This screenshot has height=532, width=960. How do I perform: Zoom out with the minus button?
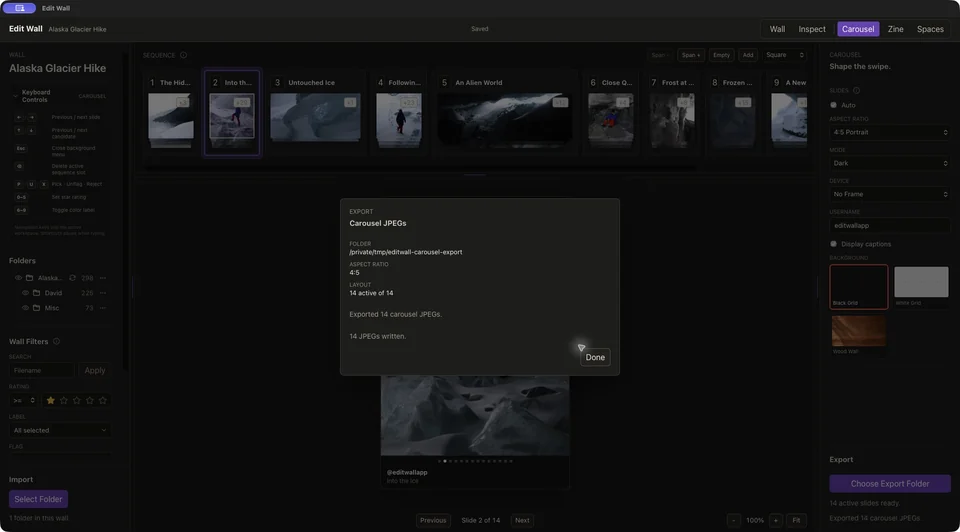coord(733,520)
